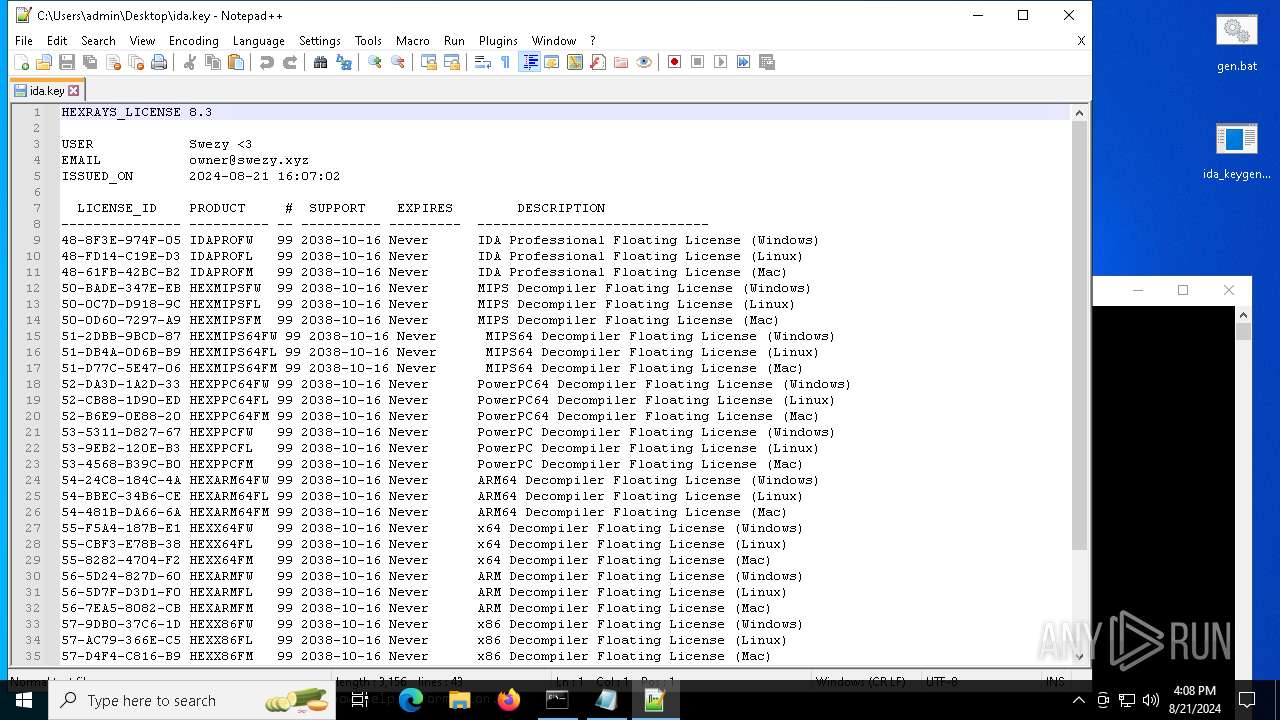Viewport: 1280px width, 720px height.
Task: Click the Close All toolbar icon
Action: tap(136, 62)
